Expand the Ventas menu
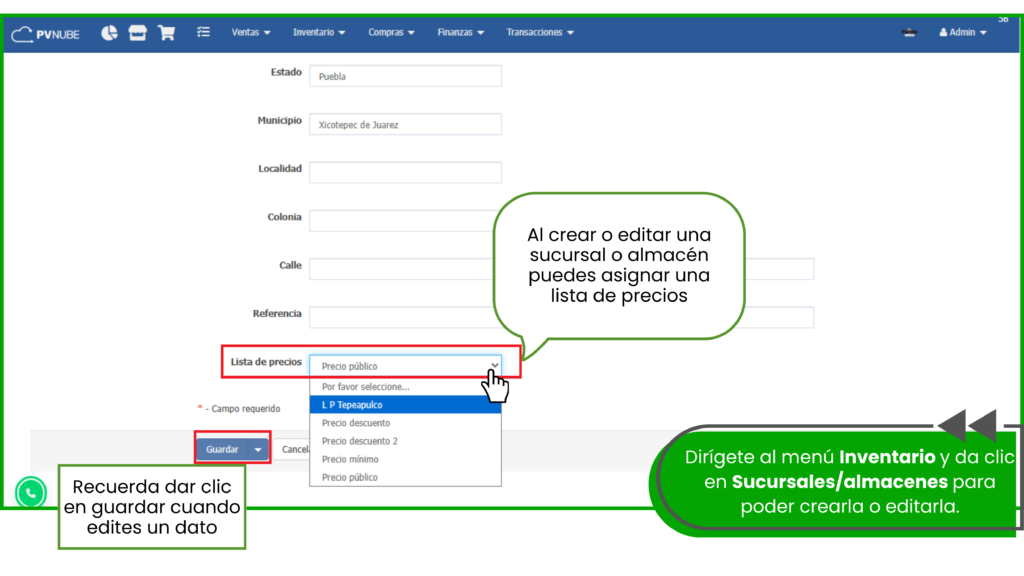Image resolution: width=1024 pixels, height=576 pixels. (251, 33)
